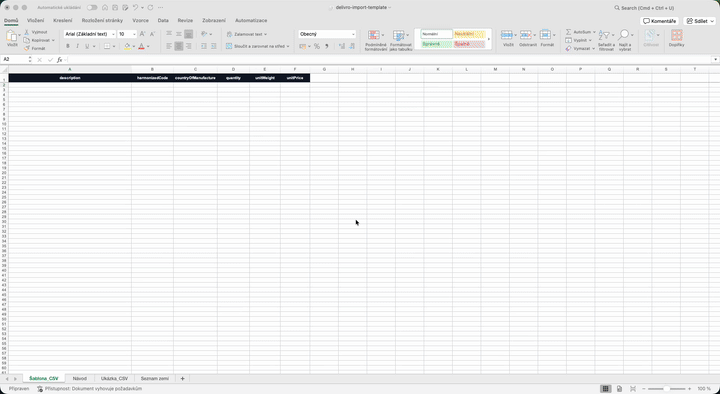Expand the cell styles gallery arrow
720x394 pixels.
(489, 39)
